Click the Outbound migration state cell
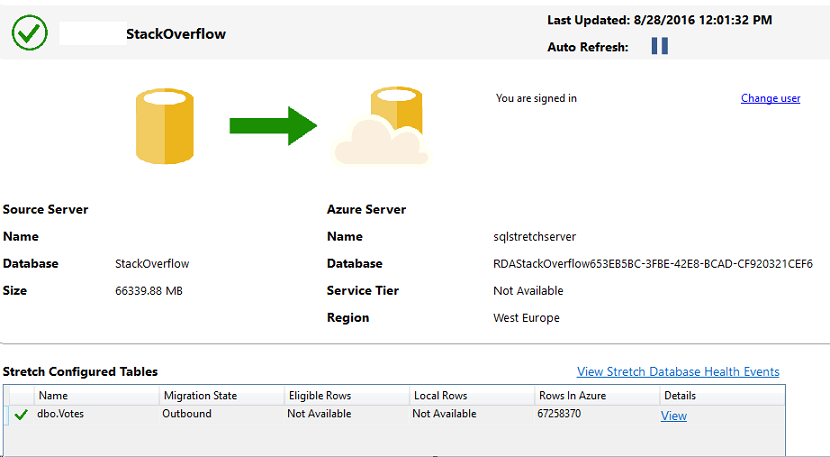 [187, 414]
